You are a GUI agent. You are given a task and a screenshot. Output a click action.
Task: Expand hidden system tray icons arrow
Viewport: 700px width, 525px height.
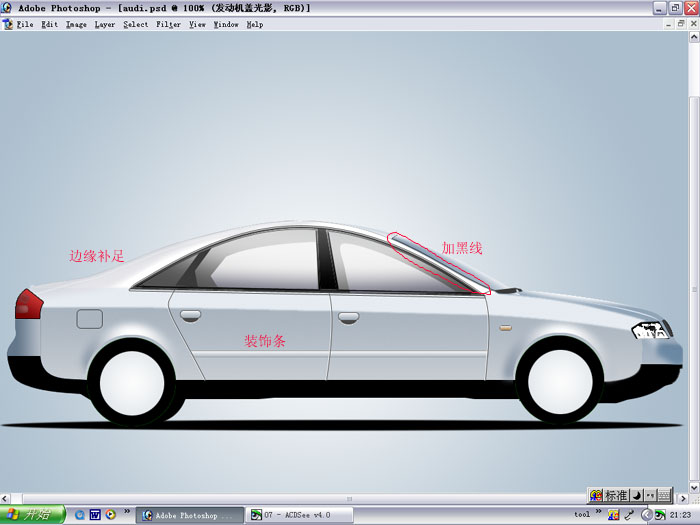pos(647,515)
